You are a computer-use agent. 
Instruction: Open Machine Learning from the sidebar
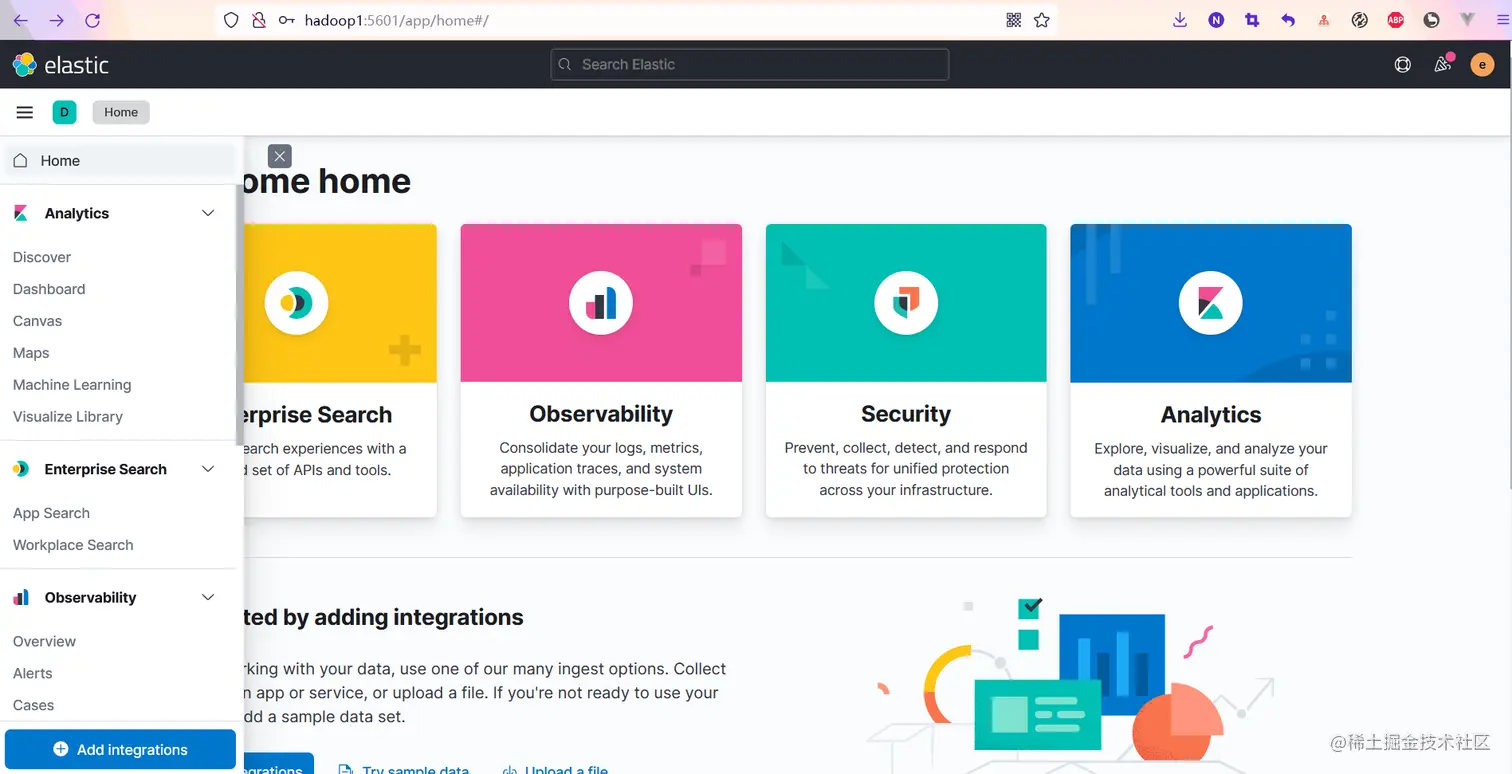pyautogui.click(x=72, y=385)
